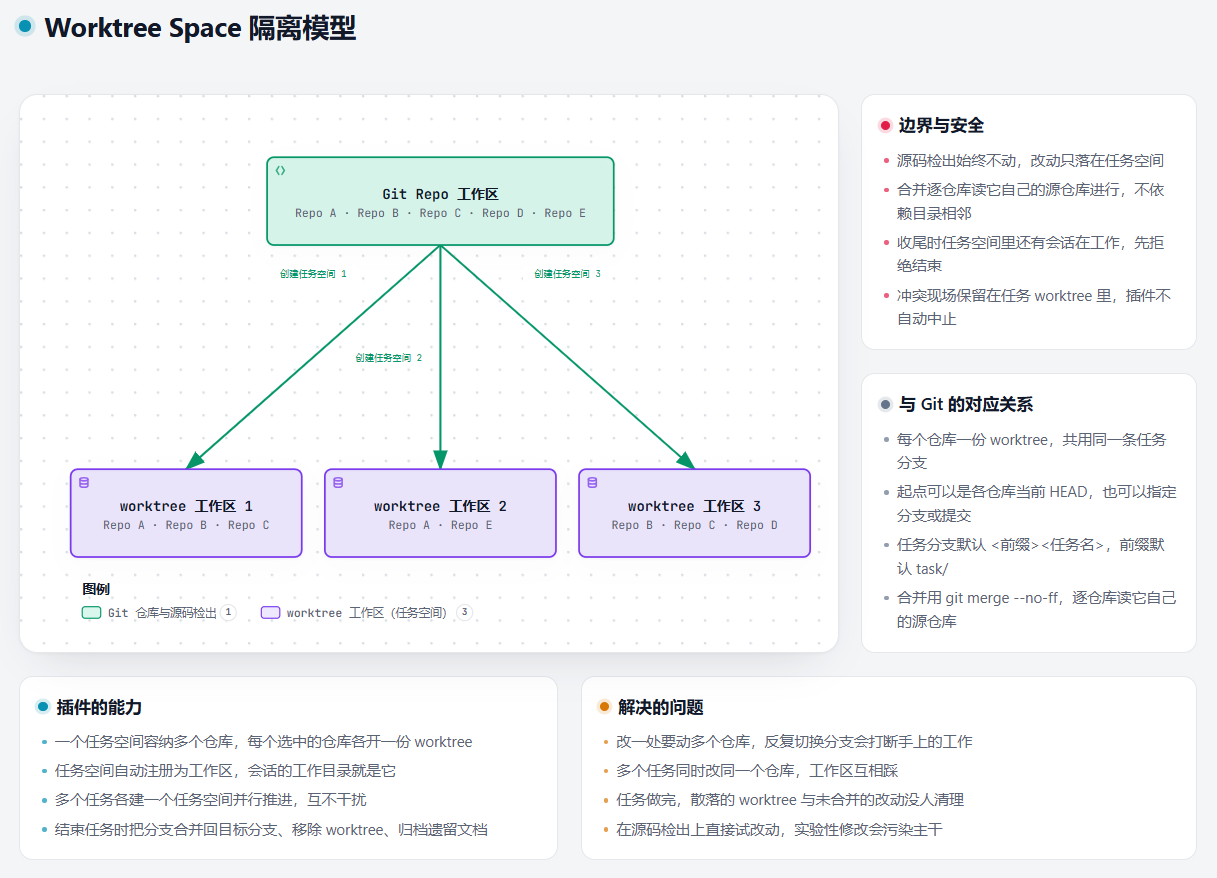Click the teal dot beside 插件的能力
Screen dimensions: 1217x878
pyautogui.click(x=43, y=707)
